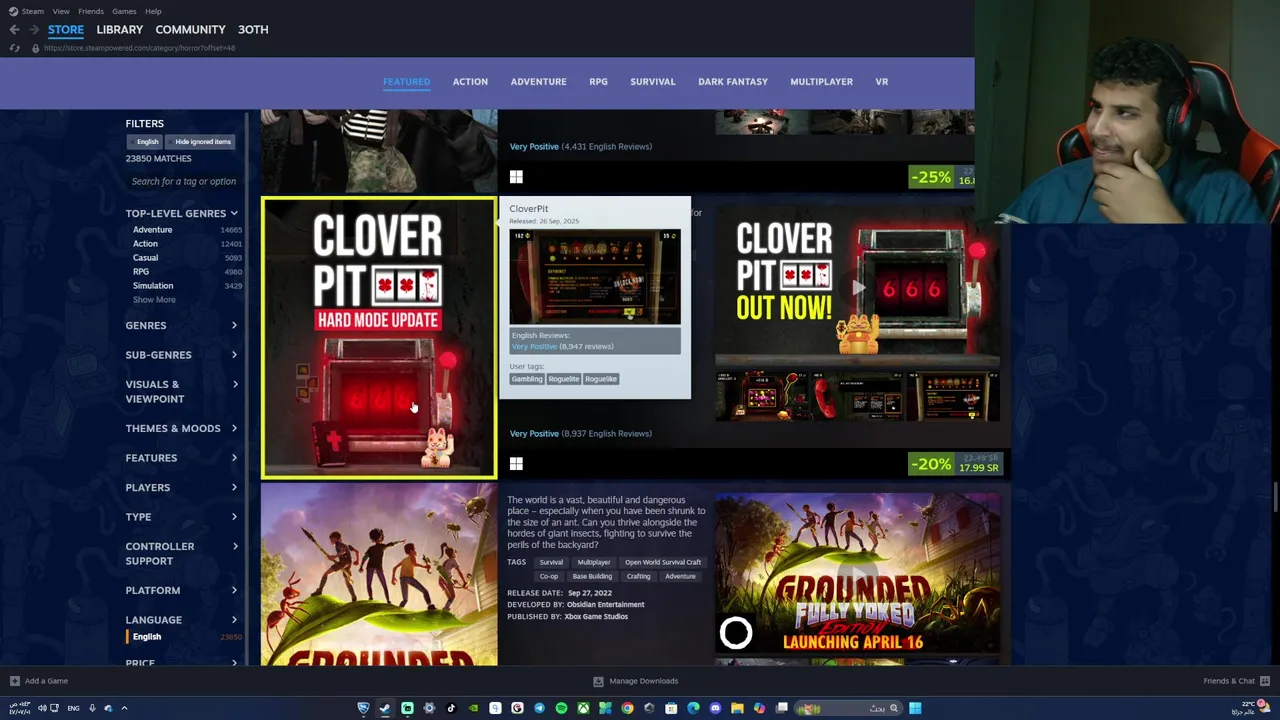Remove the English filter chip
Image resolution: width=1280 pixels, height=720 pixels.
tap(147, 142)
